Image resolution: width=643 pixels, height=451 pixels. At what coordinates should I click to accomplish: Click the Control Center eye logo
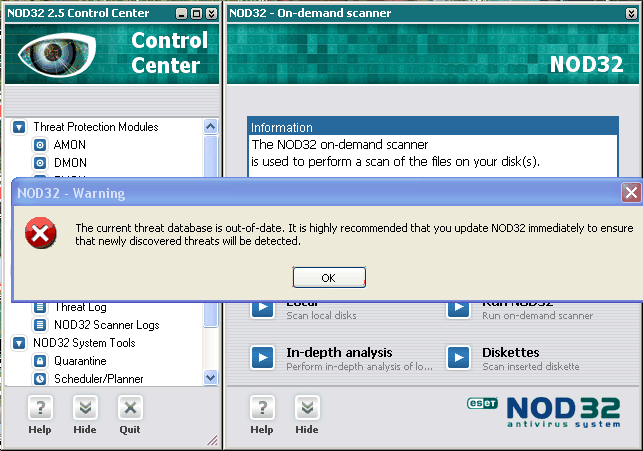tap(57, 54)
